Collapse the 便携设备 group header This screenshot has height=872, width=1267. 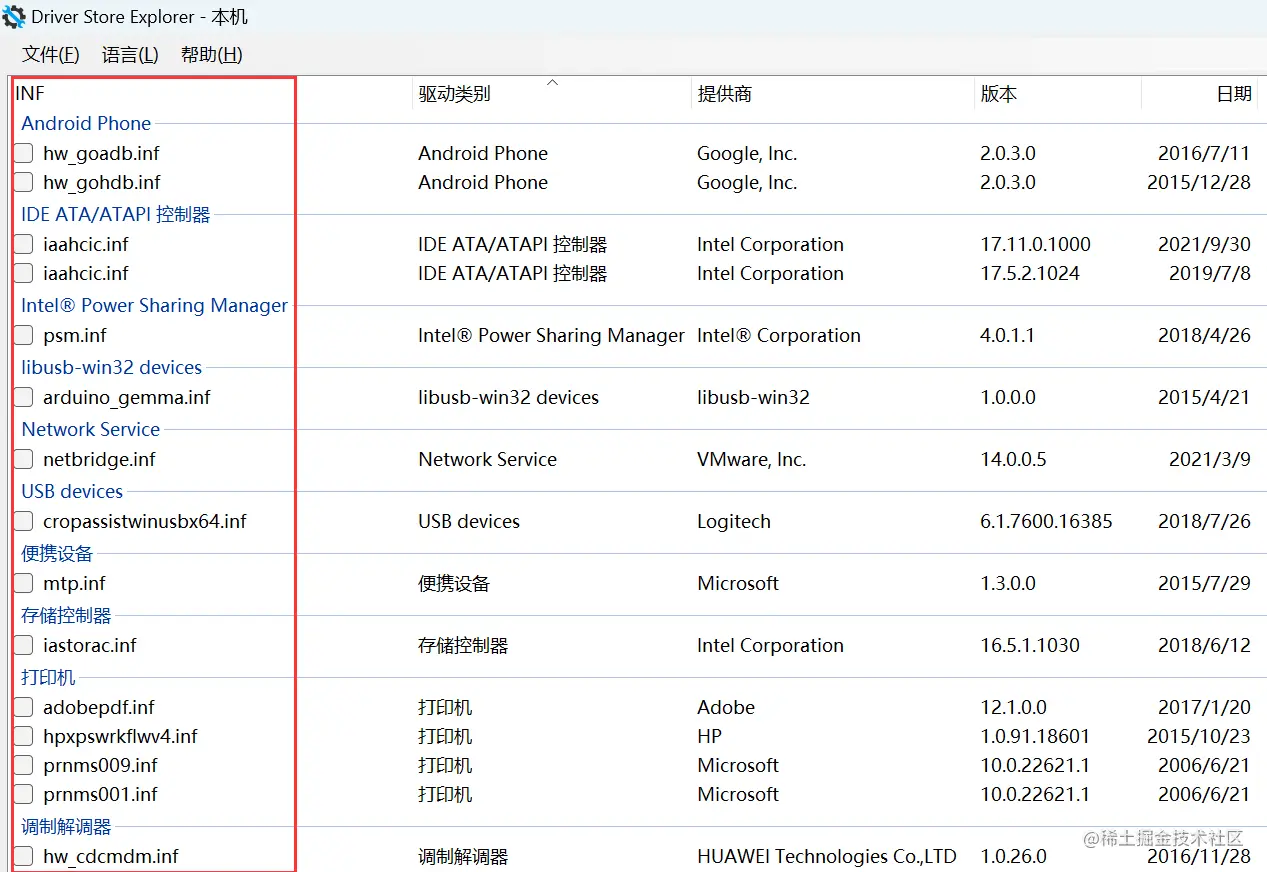tap(57, 554)
